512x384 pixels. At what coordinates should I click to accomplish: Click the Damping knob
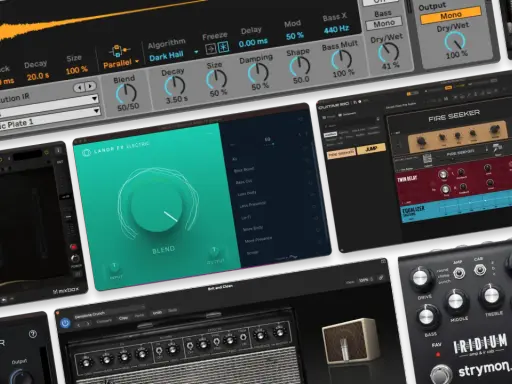258,73
